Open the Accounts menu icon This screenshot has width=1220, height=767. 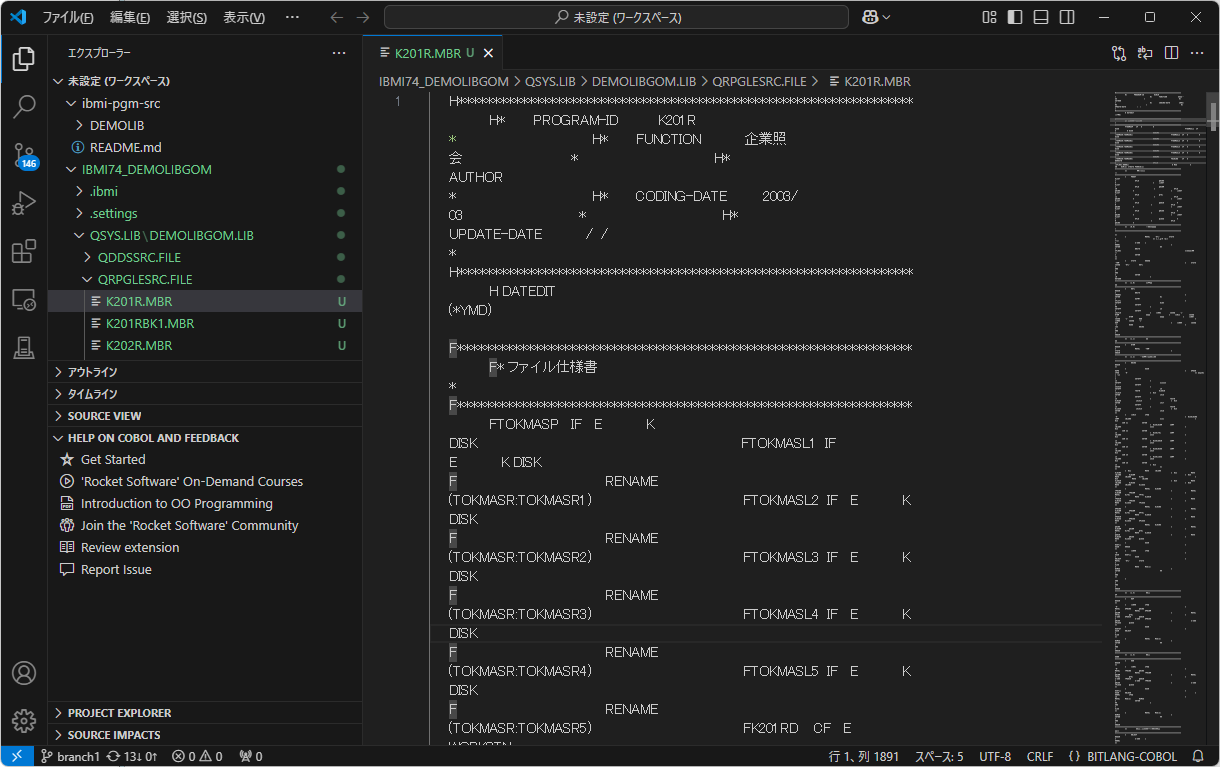(24, 672)
